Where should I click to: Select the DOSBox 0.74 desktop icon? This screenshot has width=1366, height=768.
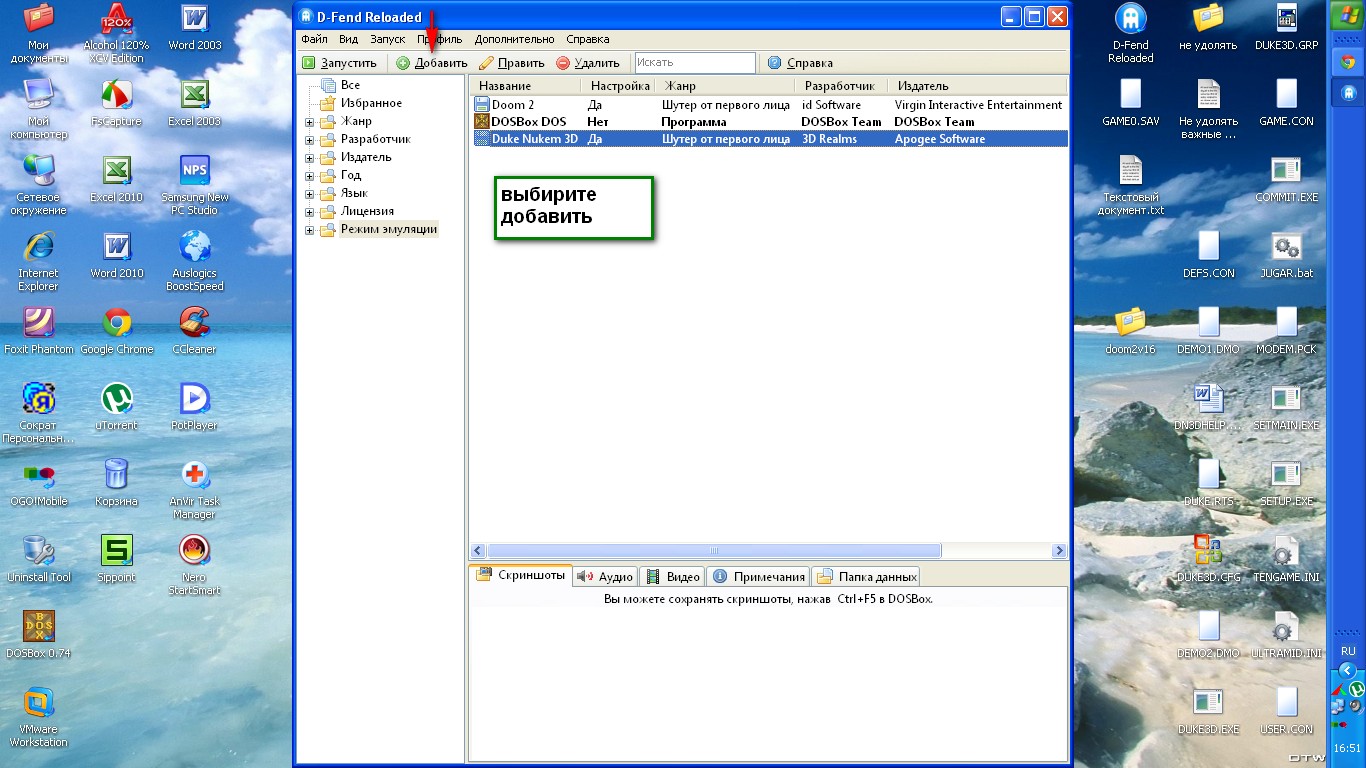tap(38, 635)
